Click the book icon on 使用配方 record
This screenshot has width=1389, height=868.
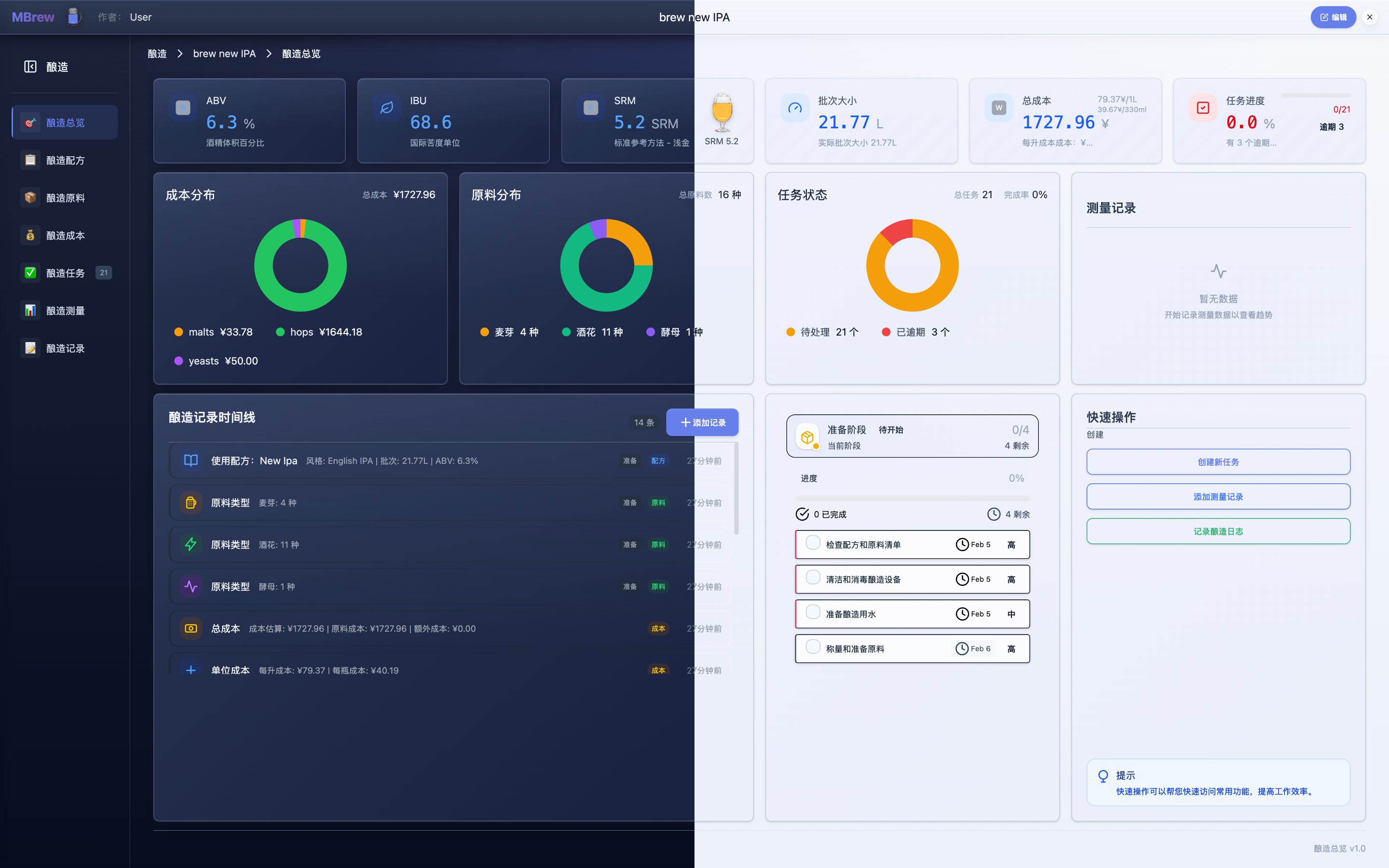click(x=191, y=461)
